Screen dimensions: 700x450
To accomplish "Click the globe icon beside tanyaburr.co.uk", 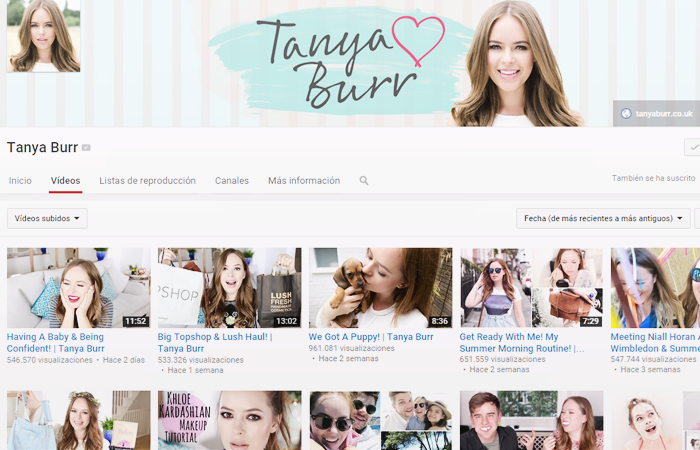I will (x=626, y=113).
